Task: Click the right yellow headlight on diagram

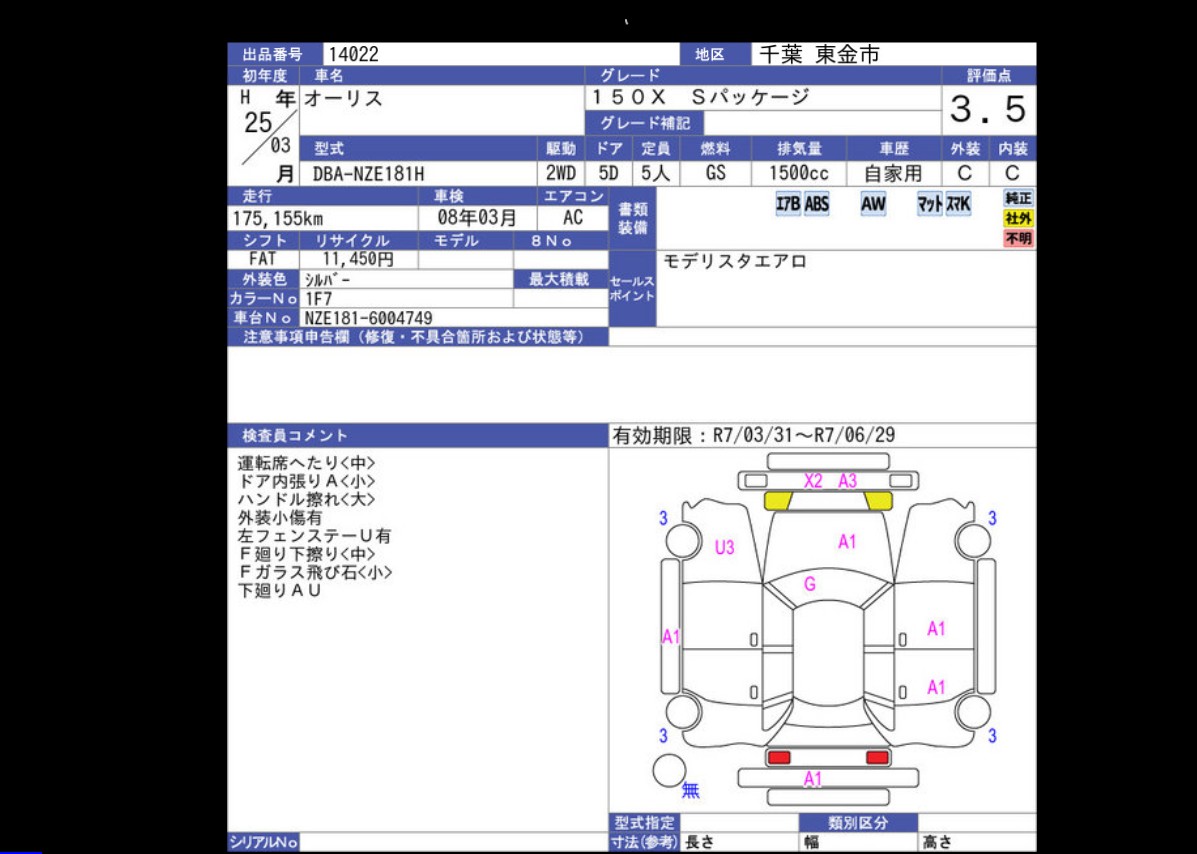Action: pyautogui.click(x=878, y=501)
